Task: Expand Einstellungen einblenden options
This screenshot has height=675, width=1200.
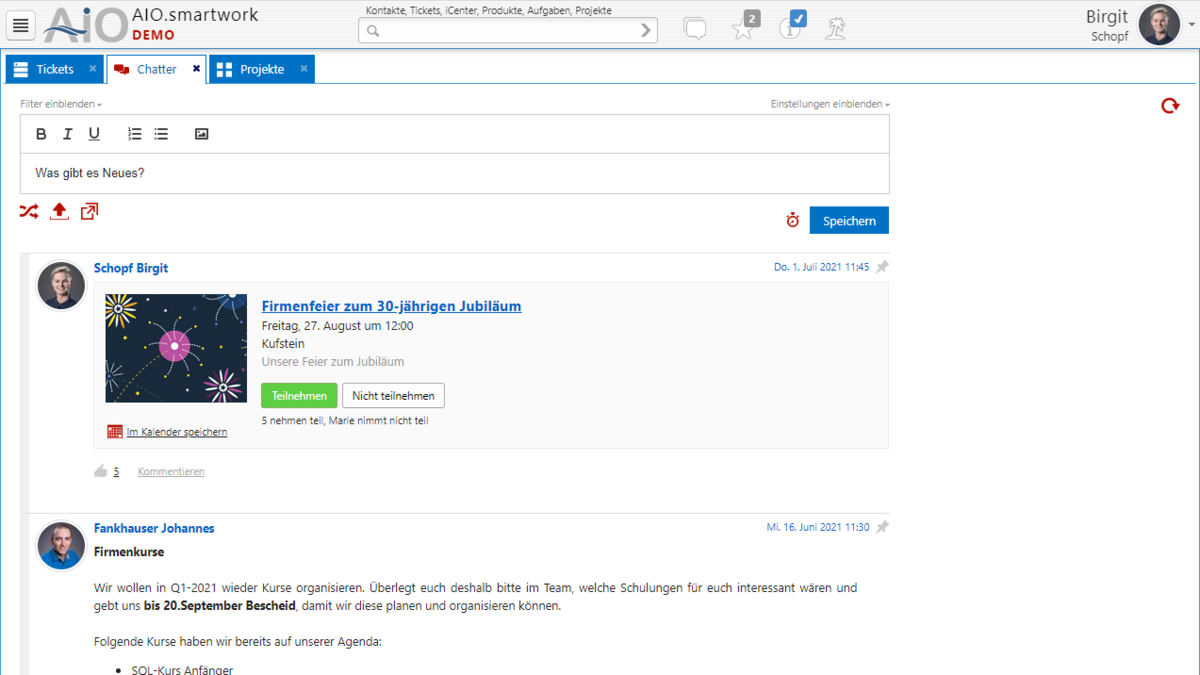Action: click(x=829, y=104)
